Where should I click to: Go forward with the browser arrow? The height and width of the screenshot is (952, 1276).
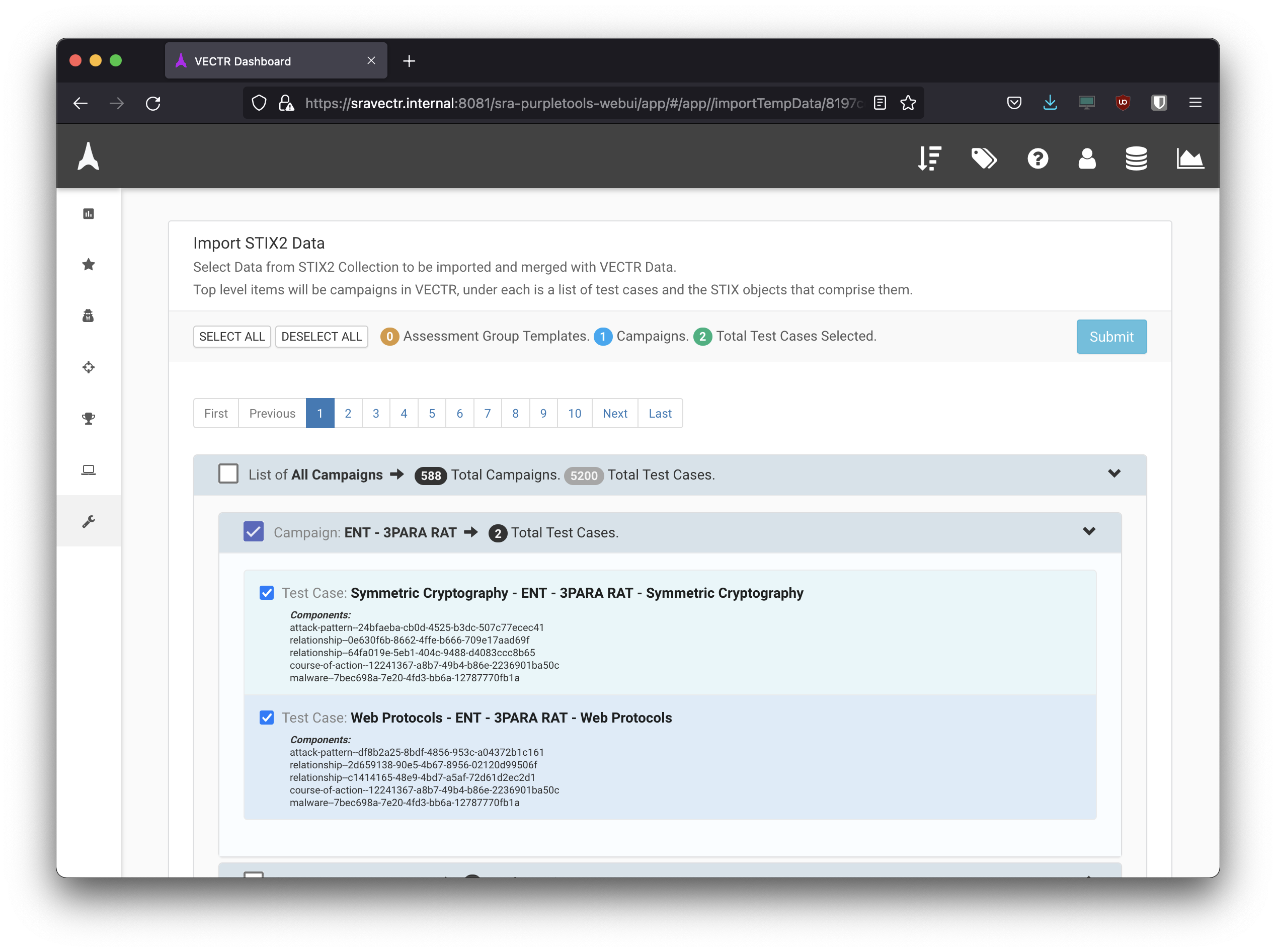[117, 103]
